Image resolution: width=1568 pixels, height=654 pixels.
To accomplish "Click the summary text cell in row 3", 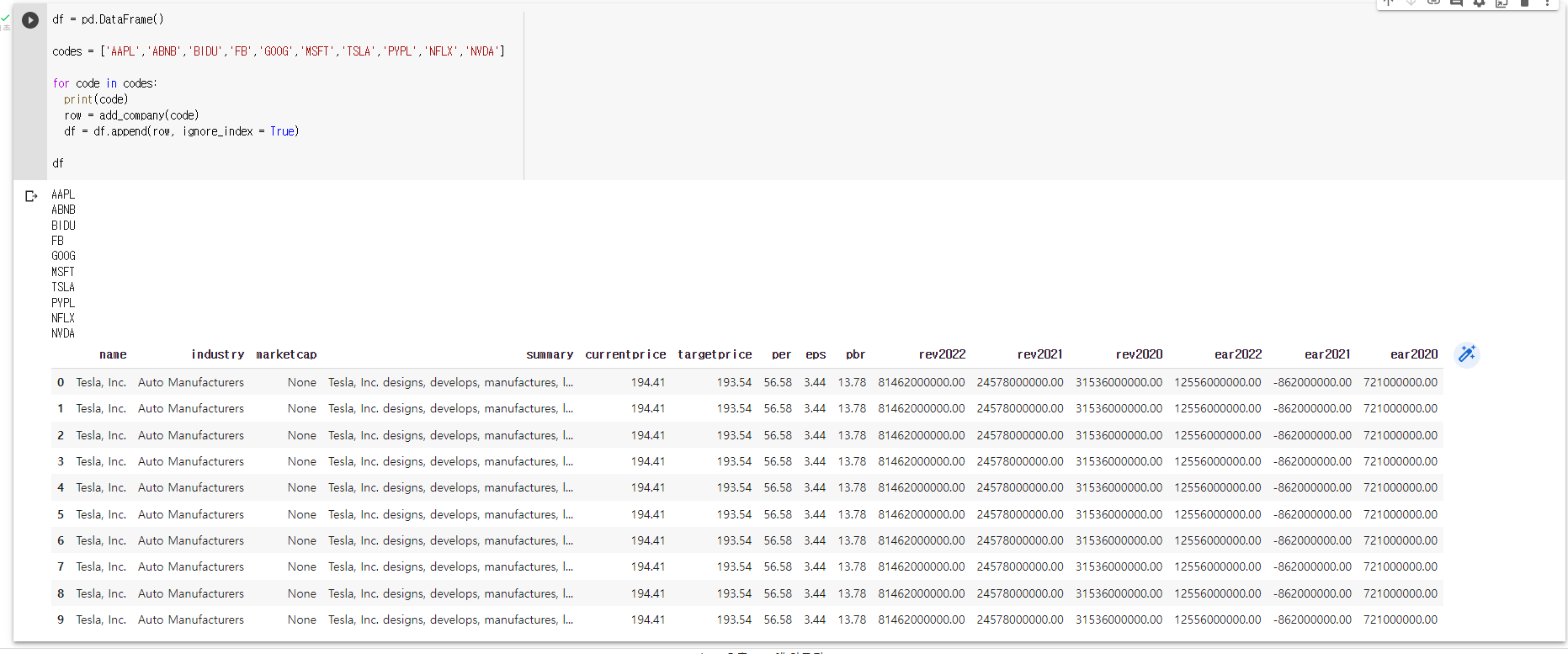I will (x=450, y=461).
